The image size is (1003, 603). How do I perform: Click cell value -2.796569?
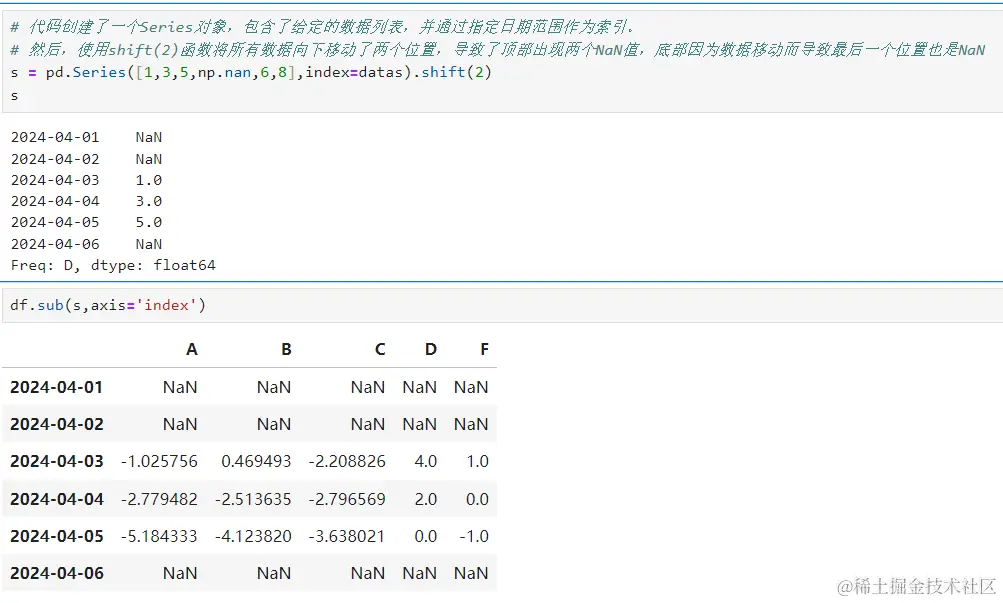(347, 499)
